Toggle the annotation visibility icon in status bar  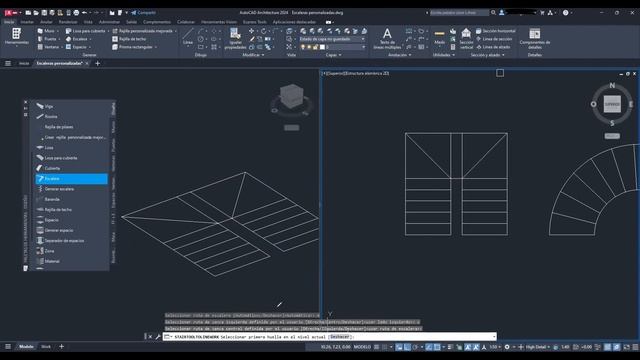(468, 347)
